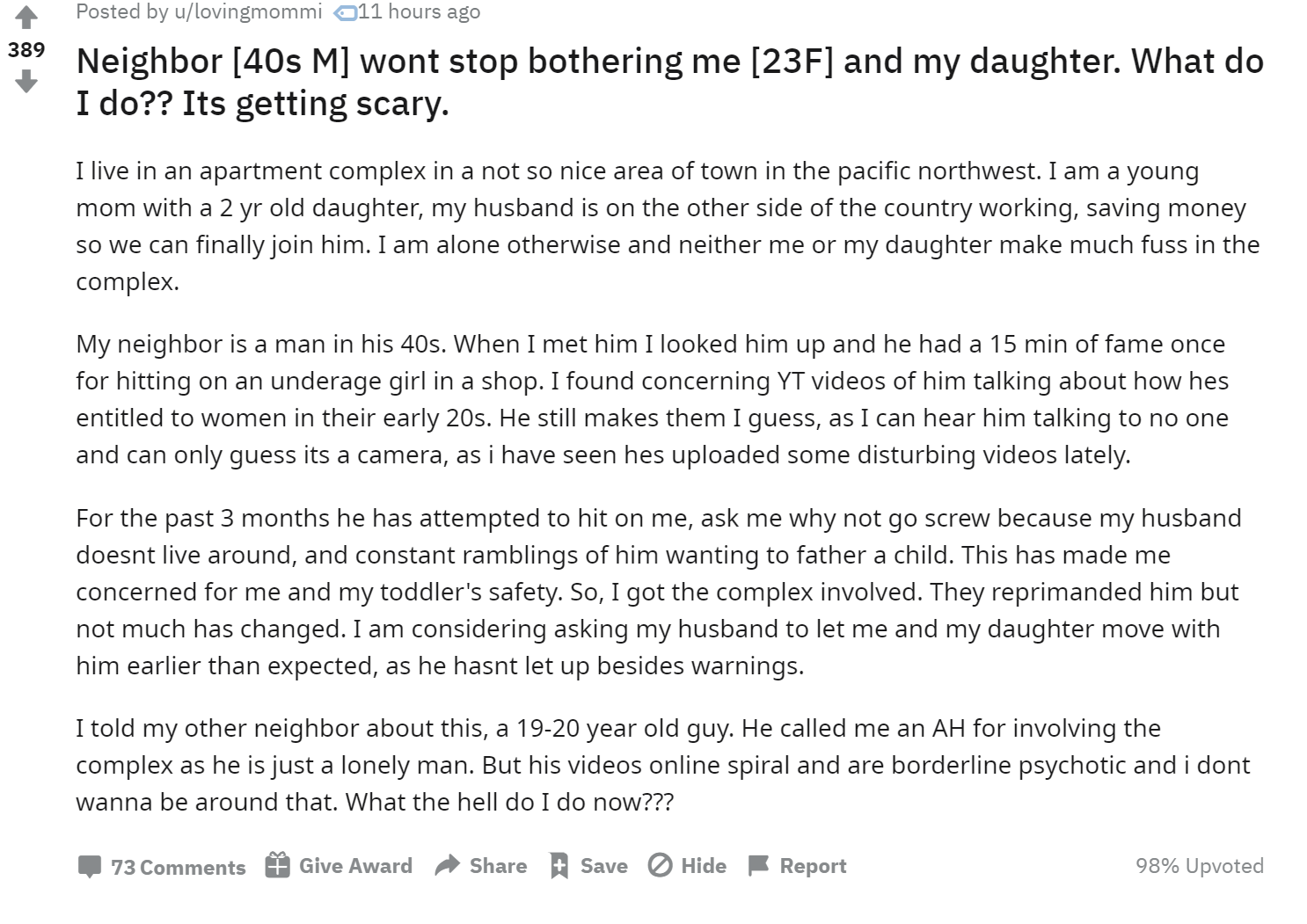Image resolution: width=1307 pixels, height=924 pixels.
Task: Downvote the post with the down arrow
Action: tap(26, 82)
